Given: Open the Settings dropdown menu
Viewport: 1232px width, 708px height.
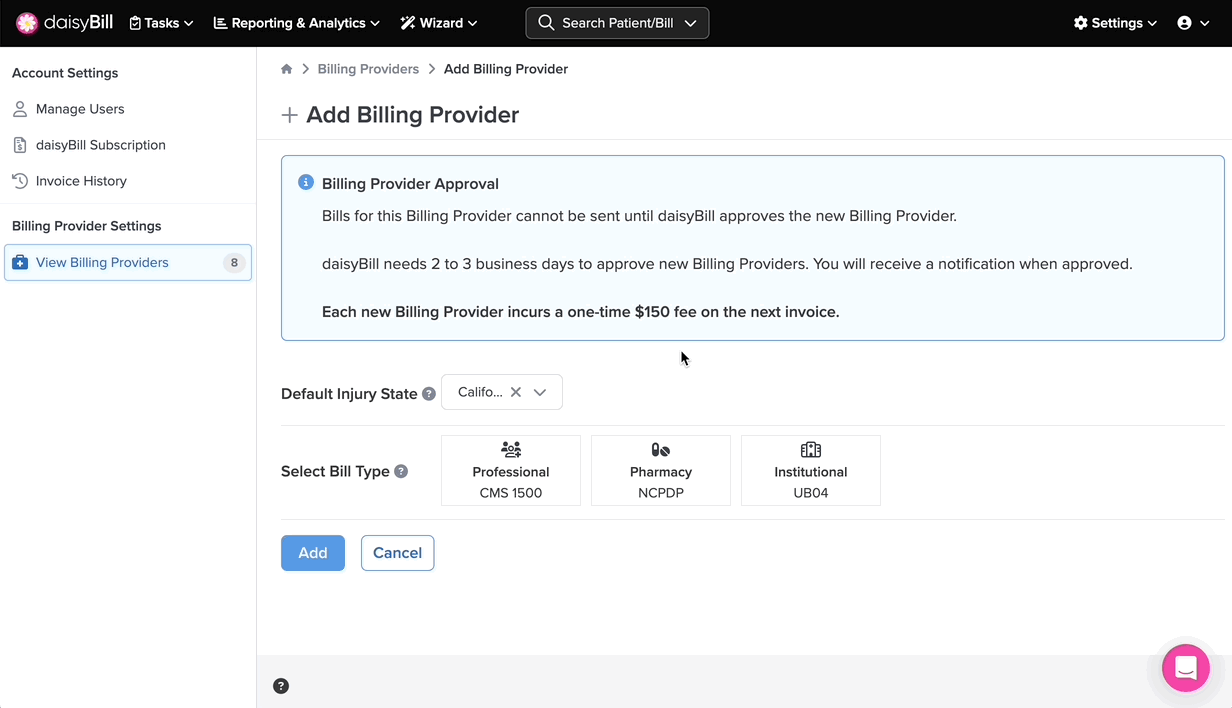Looking at the screenshot, I should point(1115,23).
